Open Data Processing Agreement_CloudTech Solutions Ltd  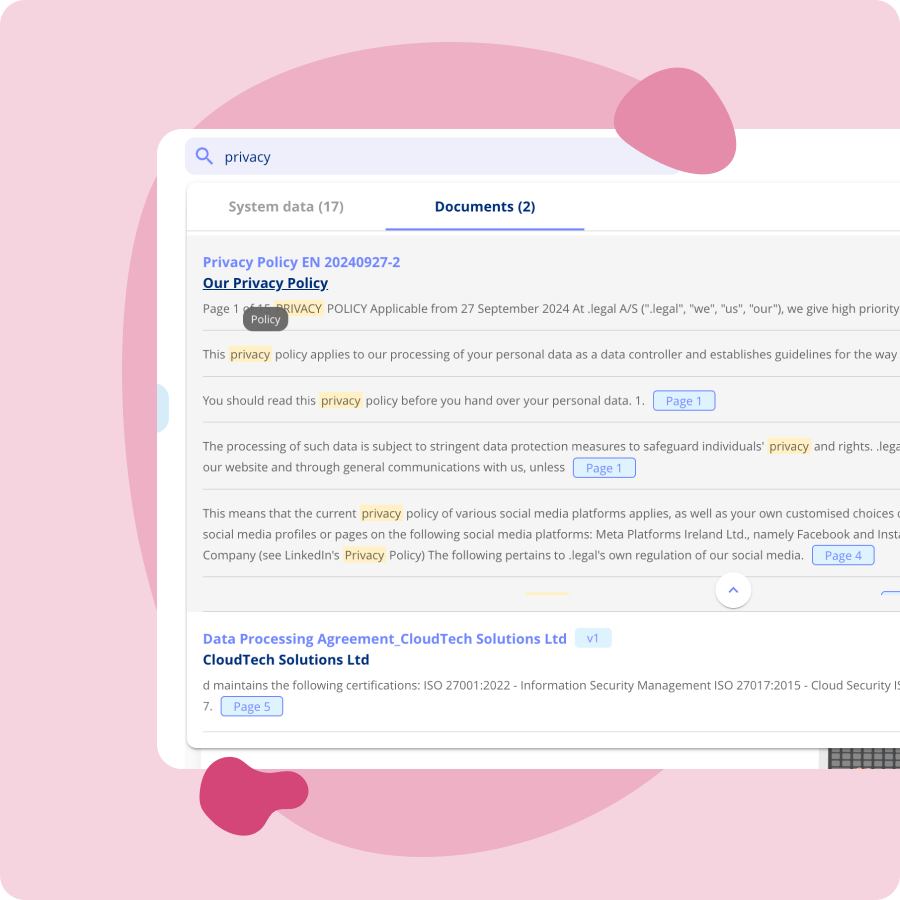click(384, 639)
